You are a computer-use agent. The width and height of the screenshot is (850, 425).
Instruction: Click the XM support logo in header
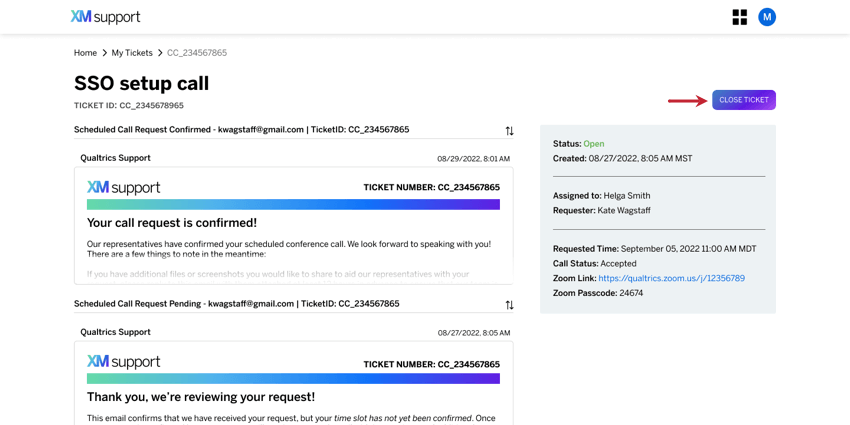point(105,17)
